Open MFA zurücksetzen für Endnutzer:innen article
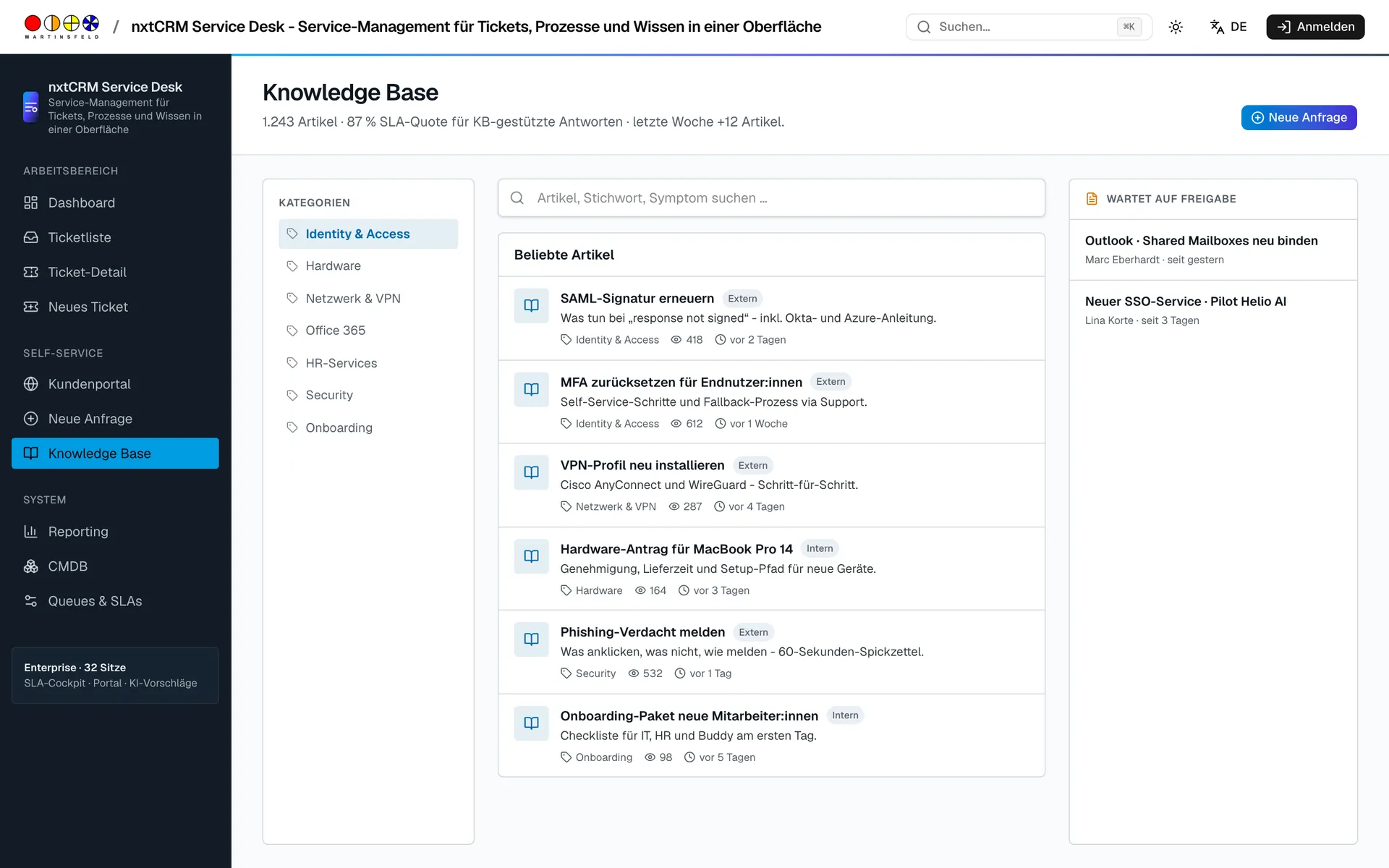Screen dimensions: 1389x868 681,382
